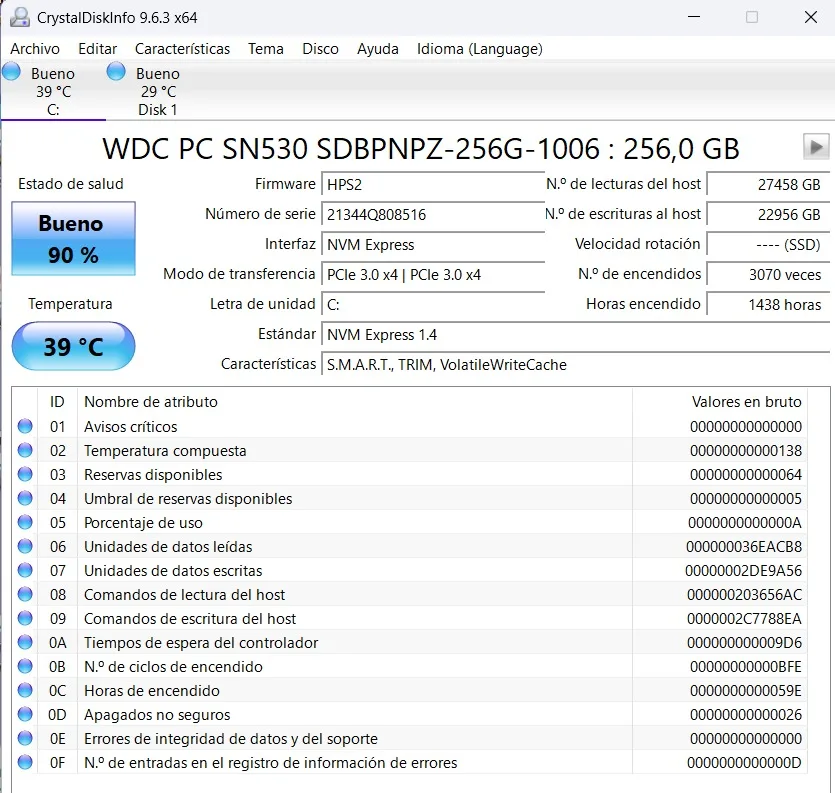The width and height of the screenshot is (835, 793).
Task: Click raw value 00000002DE9A56
Action: tap(743, 570)
